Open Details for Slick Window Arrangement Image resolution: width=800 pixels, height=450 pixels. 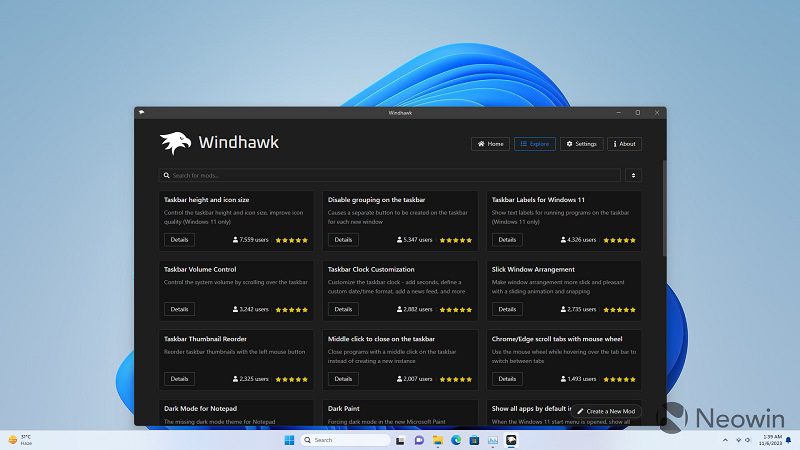(507, 310)
